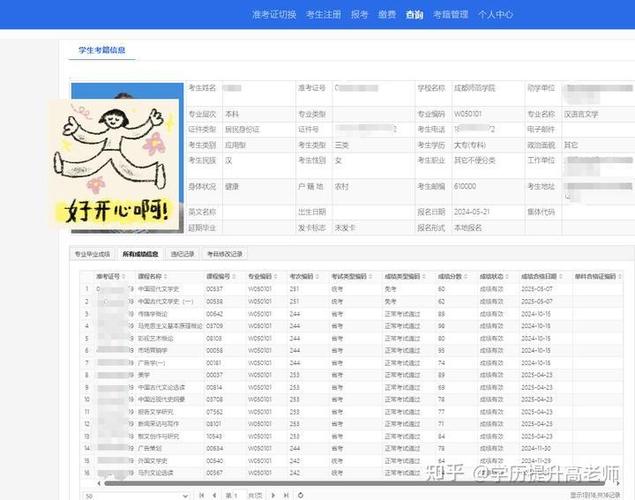Screen dimensions: 635x500
Task: Refresh the score table
Action: coord(300,495)
